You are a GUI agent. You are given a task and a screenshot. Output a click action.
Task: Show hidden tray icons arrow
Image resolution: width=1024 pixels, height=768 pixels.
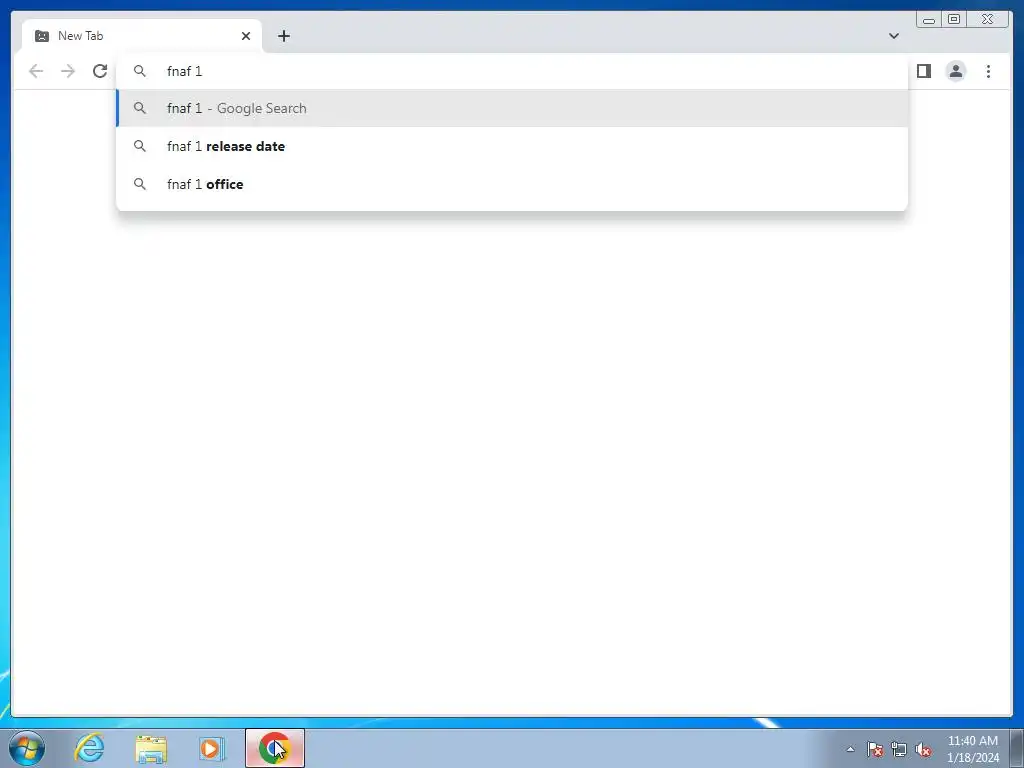click(850, 749)
